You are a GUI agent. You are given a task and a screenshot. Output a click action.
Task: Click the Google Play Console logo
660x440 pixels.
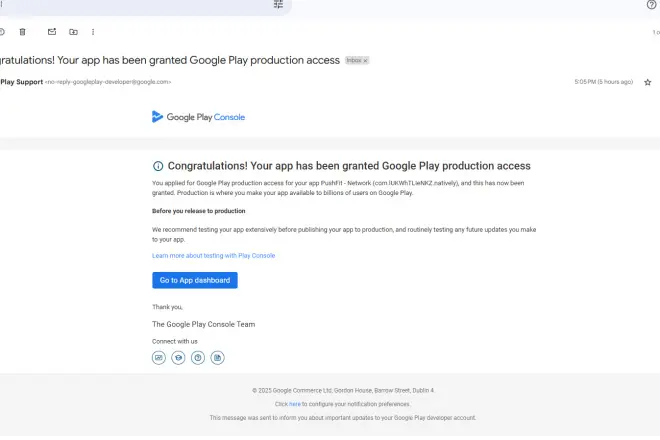(198, 117)
